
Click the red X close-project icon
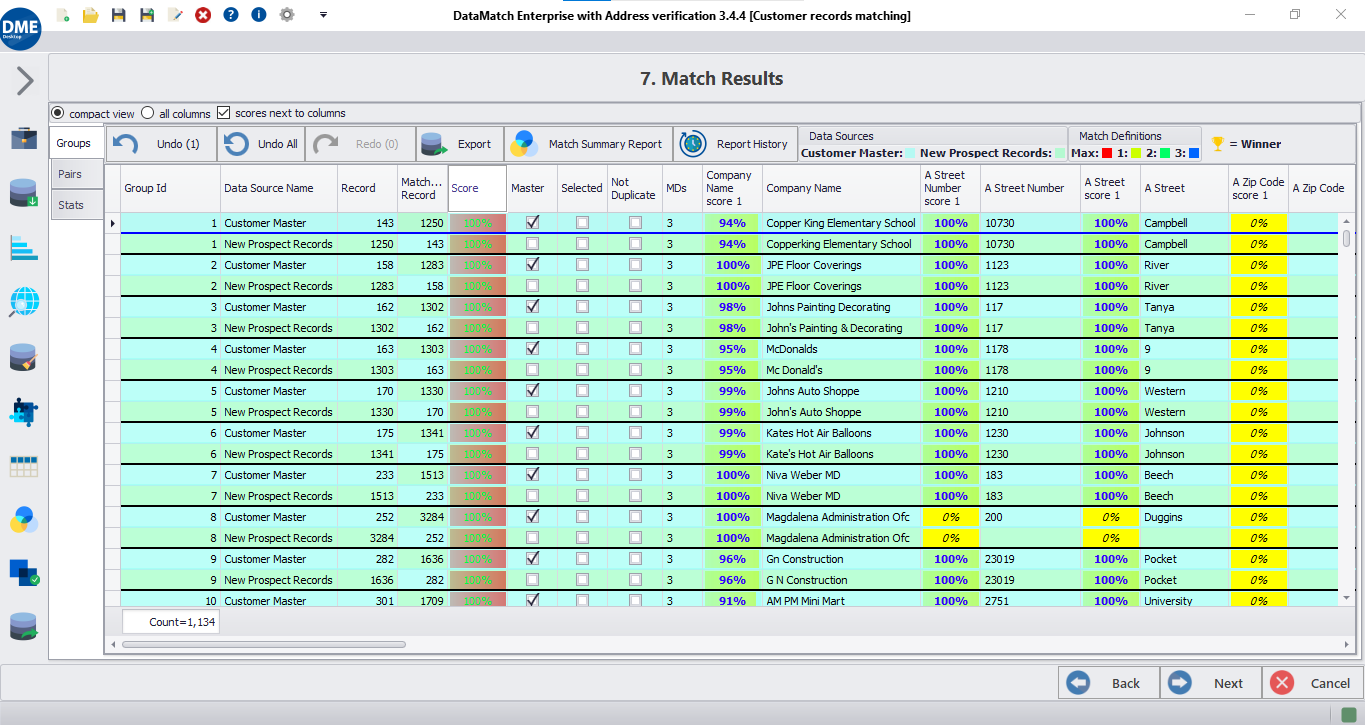point(203,15)
